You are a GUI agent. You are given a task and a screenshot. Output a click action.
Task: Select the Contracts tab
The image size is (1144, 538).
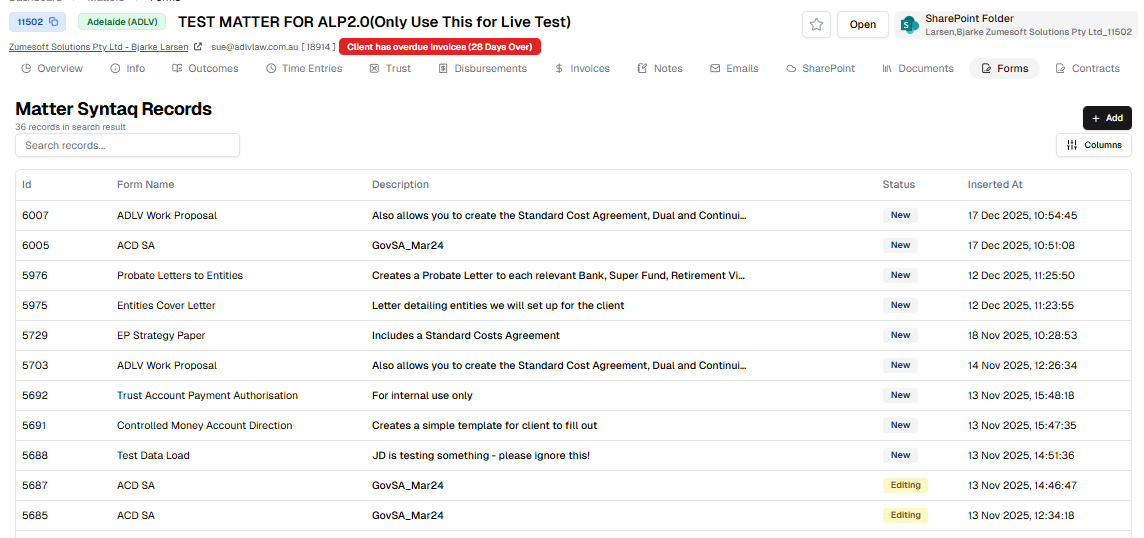pyautogui.click(x=1087, y=69)
